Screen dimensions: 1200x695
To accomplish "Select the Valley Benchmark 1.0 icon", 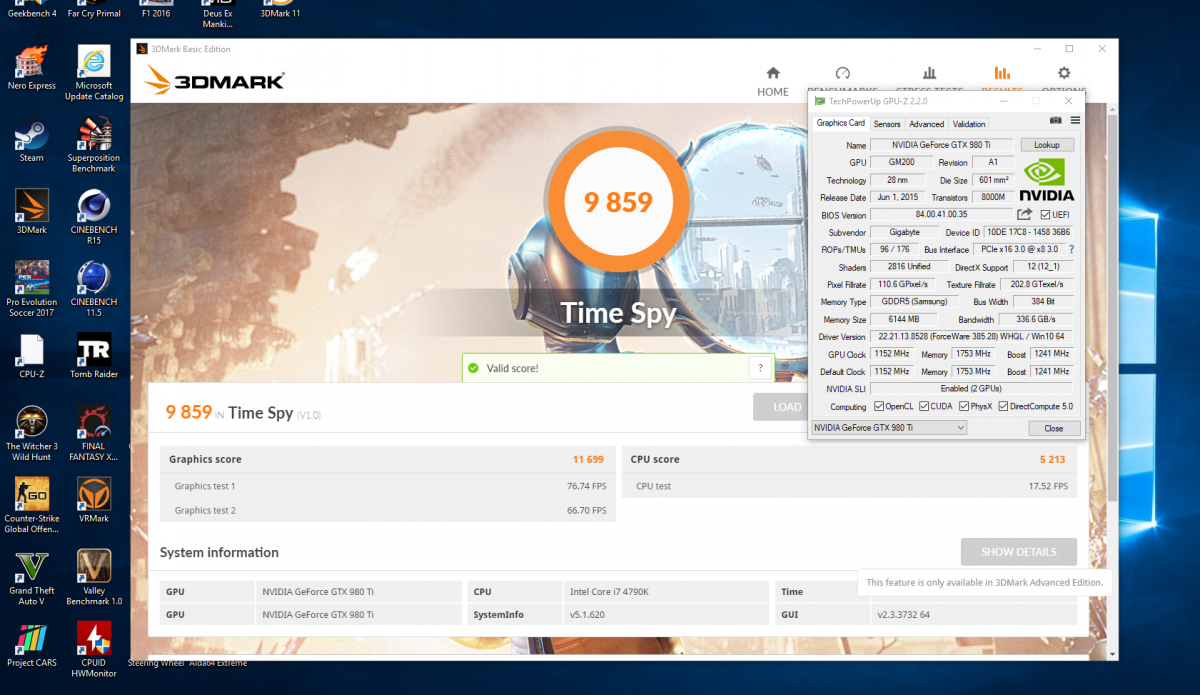I will [x=94, y=578].
